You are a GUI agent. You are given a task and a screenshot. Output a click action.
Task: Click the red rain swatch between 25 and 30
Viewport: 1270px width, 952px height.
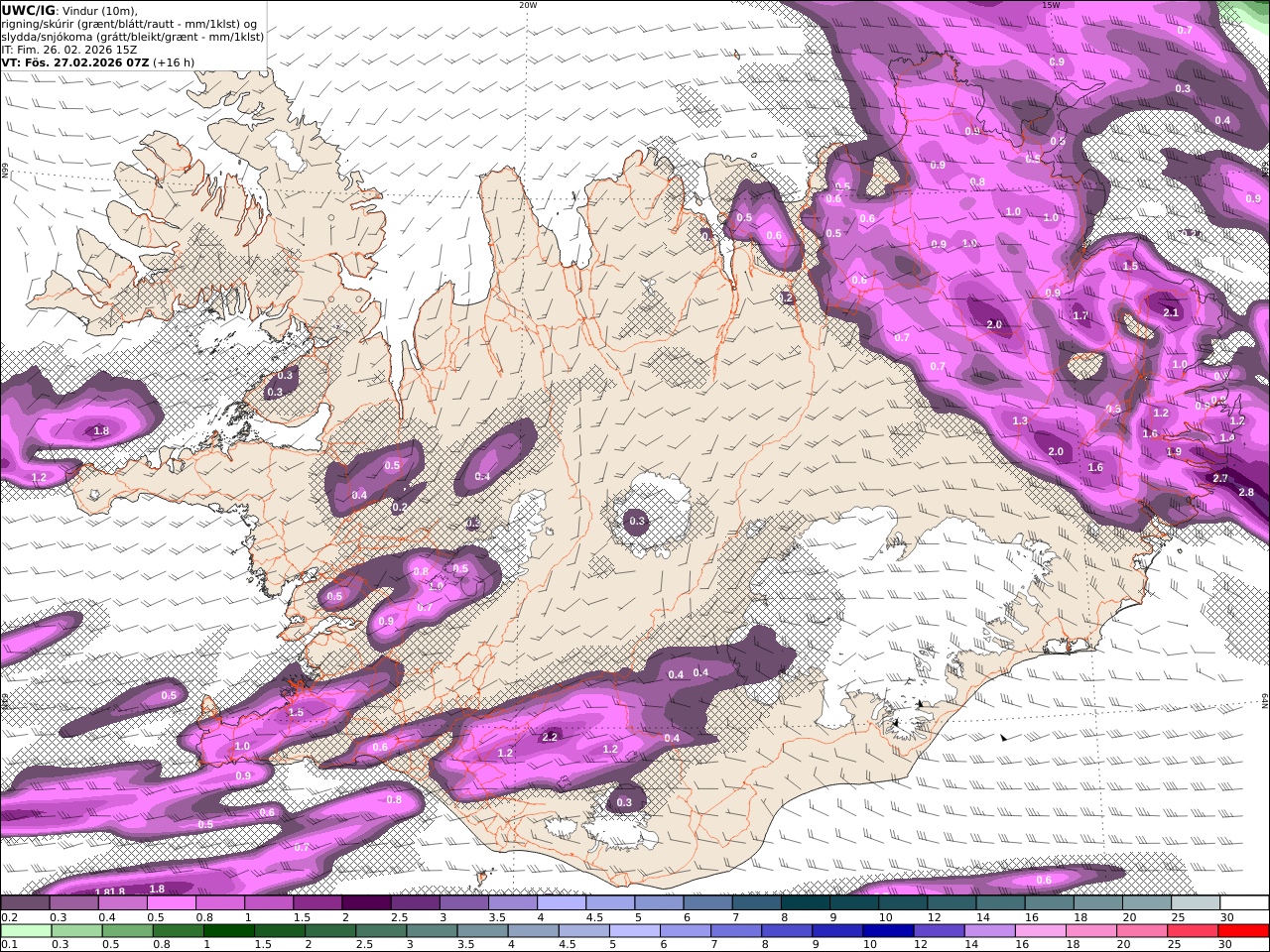pos(1191,930)
